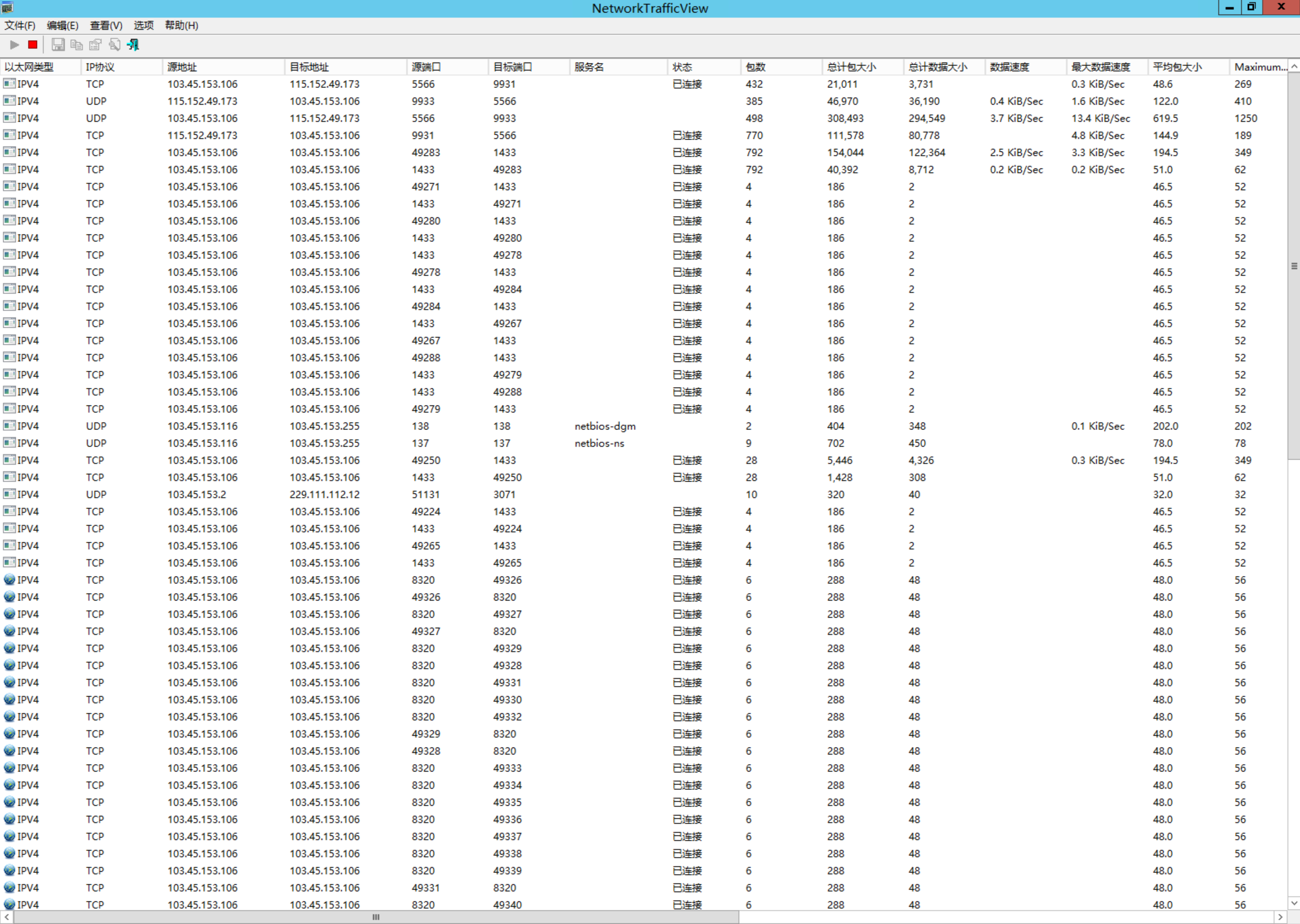The image size is (1300, 924).
Task: Click the properties toolbar icon
Action: (95, 45)
